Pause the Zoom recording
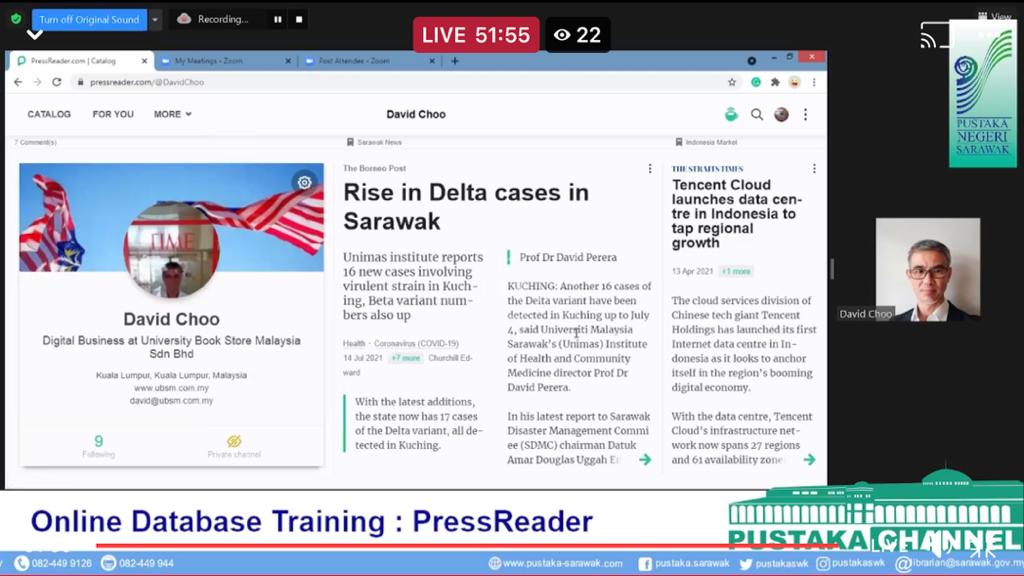This screenshot has height=576, width=1024. (x=278, y=20)
